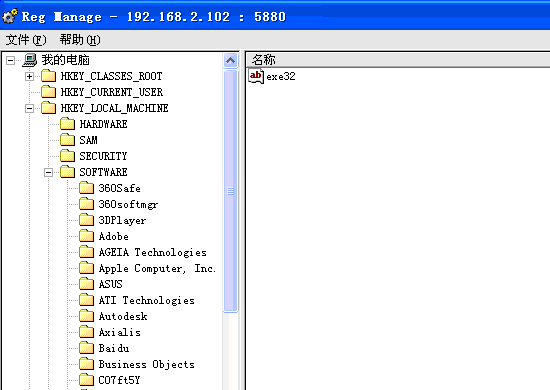550x390 pixels.
Task: Click the My Computer root icon
Action: 30,60
